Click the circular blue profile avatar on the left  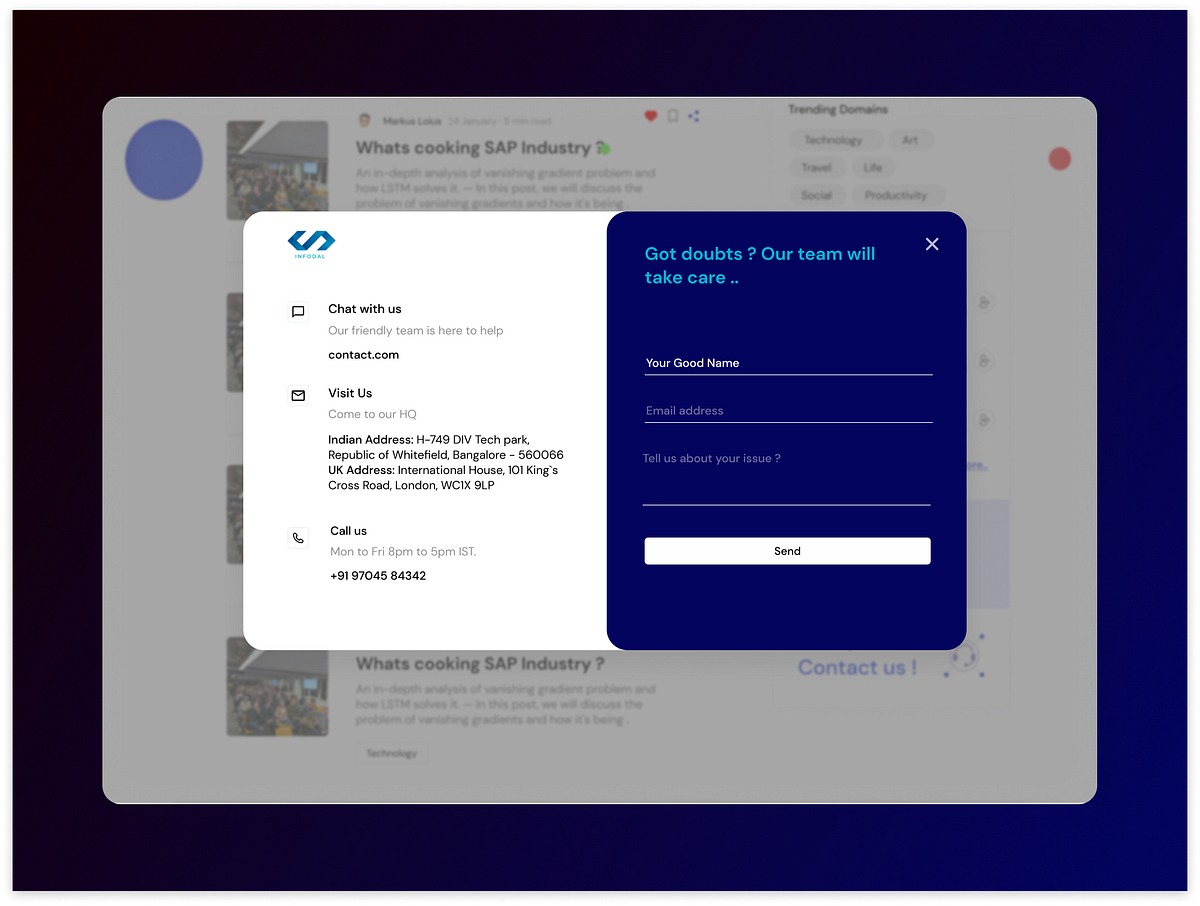click(163, 160)
